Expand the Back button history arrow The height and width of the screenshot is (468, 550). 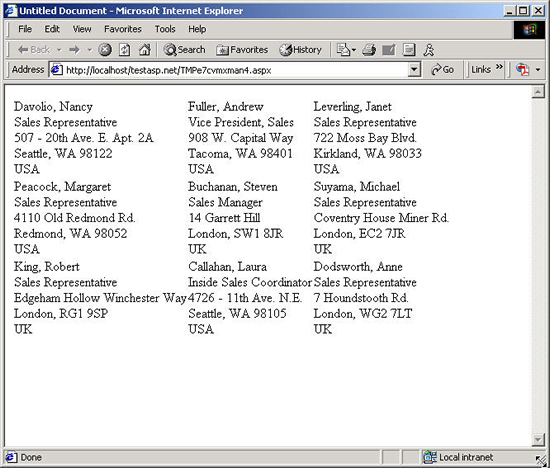[59, 50]
